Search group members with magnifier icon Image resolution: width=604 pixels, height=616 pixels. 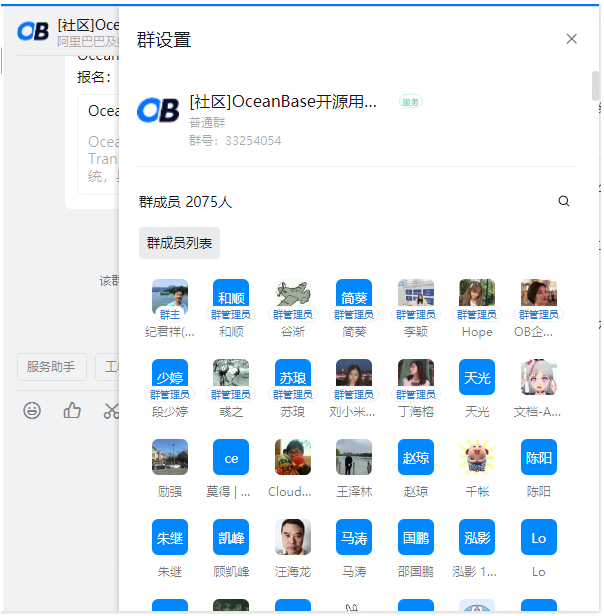coord(564,201)
